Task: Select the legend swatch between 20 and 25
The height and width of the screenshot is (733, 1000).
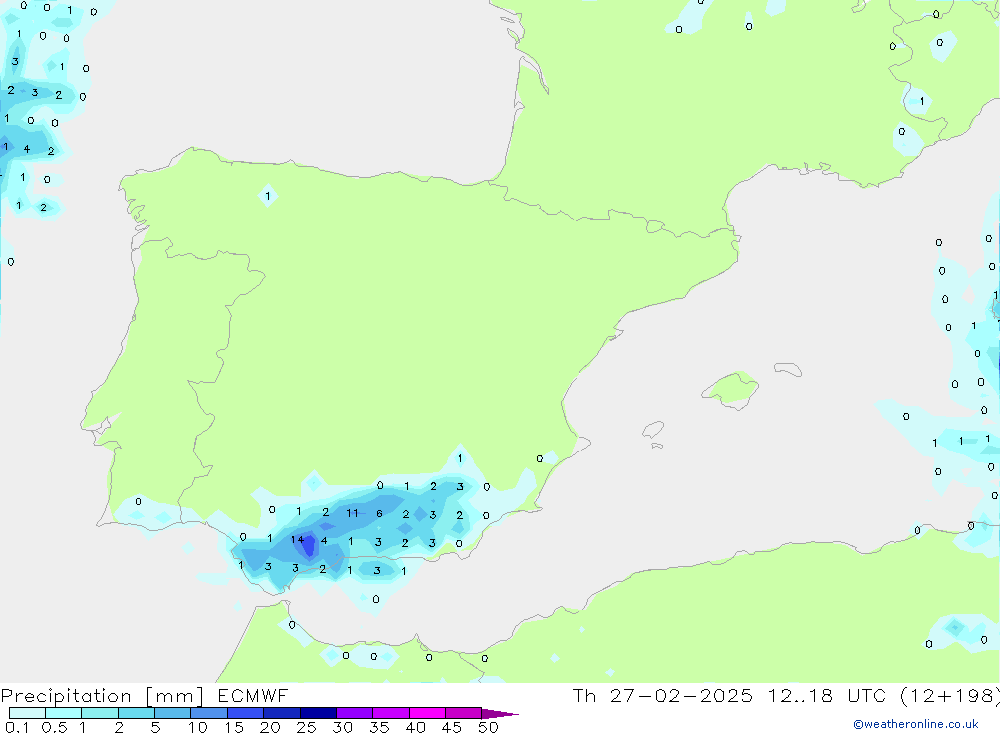Action: (281, 713)
